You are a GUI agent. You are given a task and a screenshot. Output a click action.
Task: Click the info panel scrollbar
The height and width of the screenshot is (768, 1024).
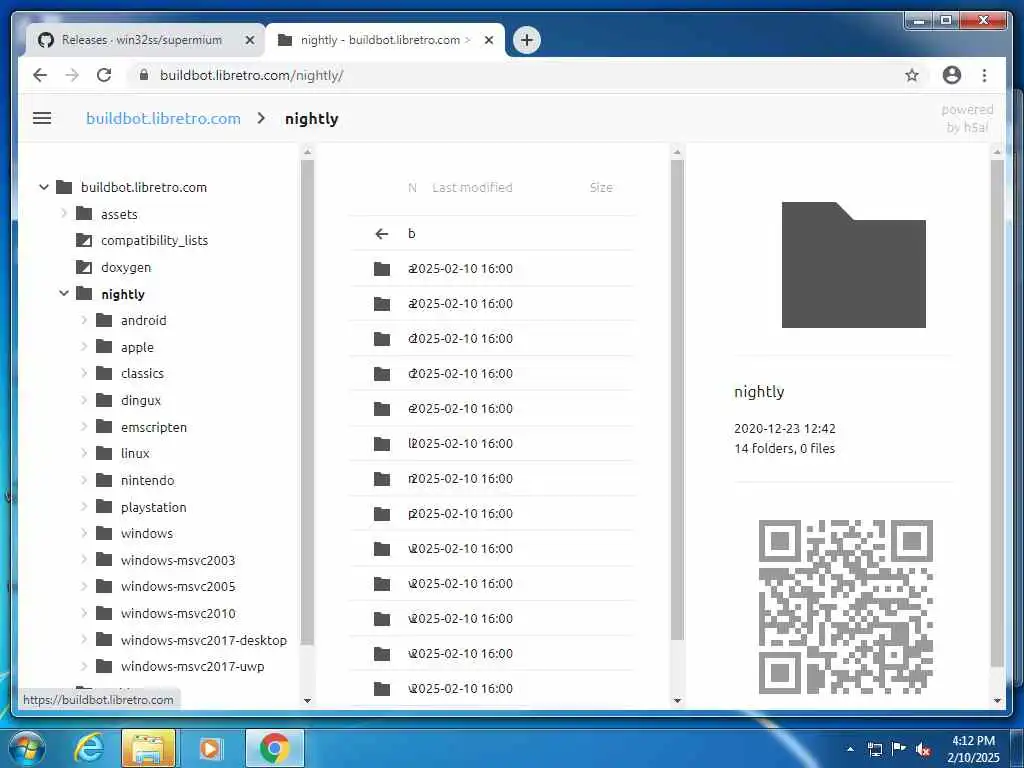pos(997,411)
